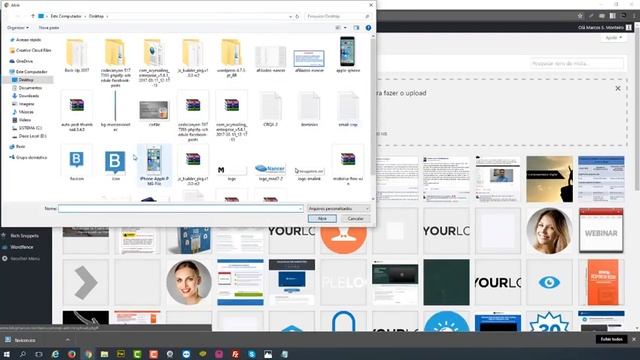
Task: Select the logo_mod7-2 Nancer image
Action: [x=270, y=171]
